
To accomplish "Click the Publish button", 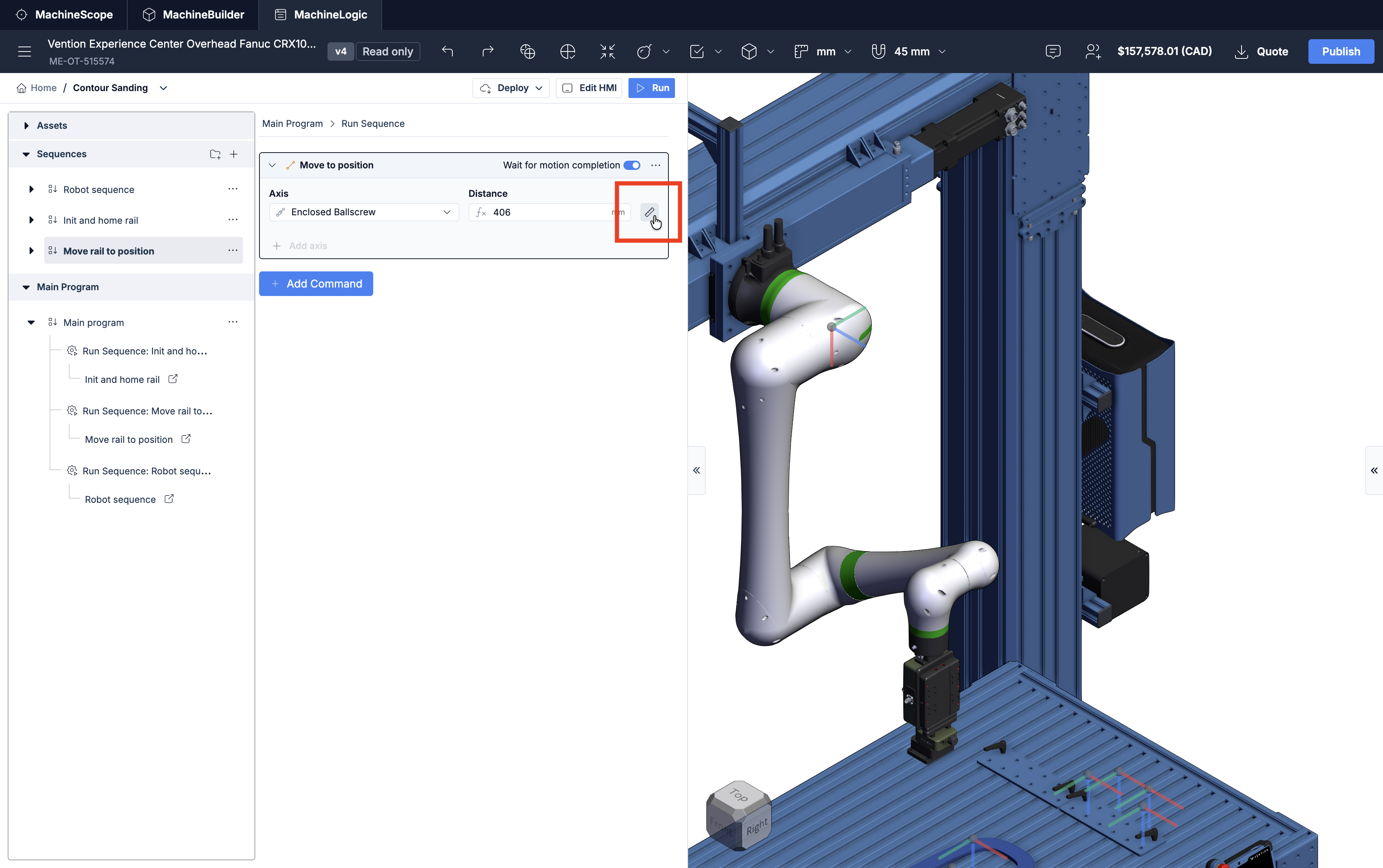I will pos(1341,52).
